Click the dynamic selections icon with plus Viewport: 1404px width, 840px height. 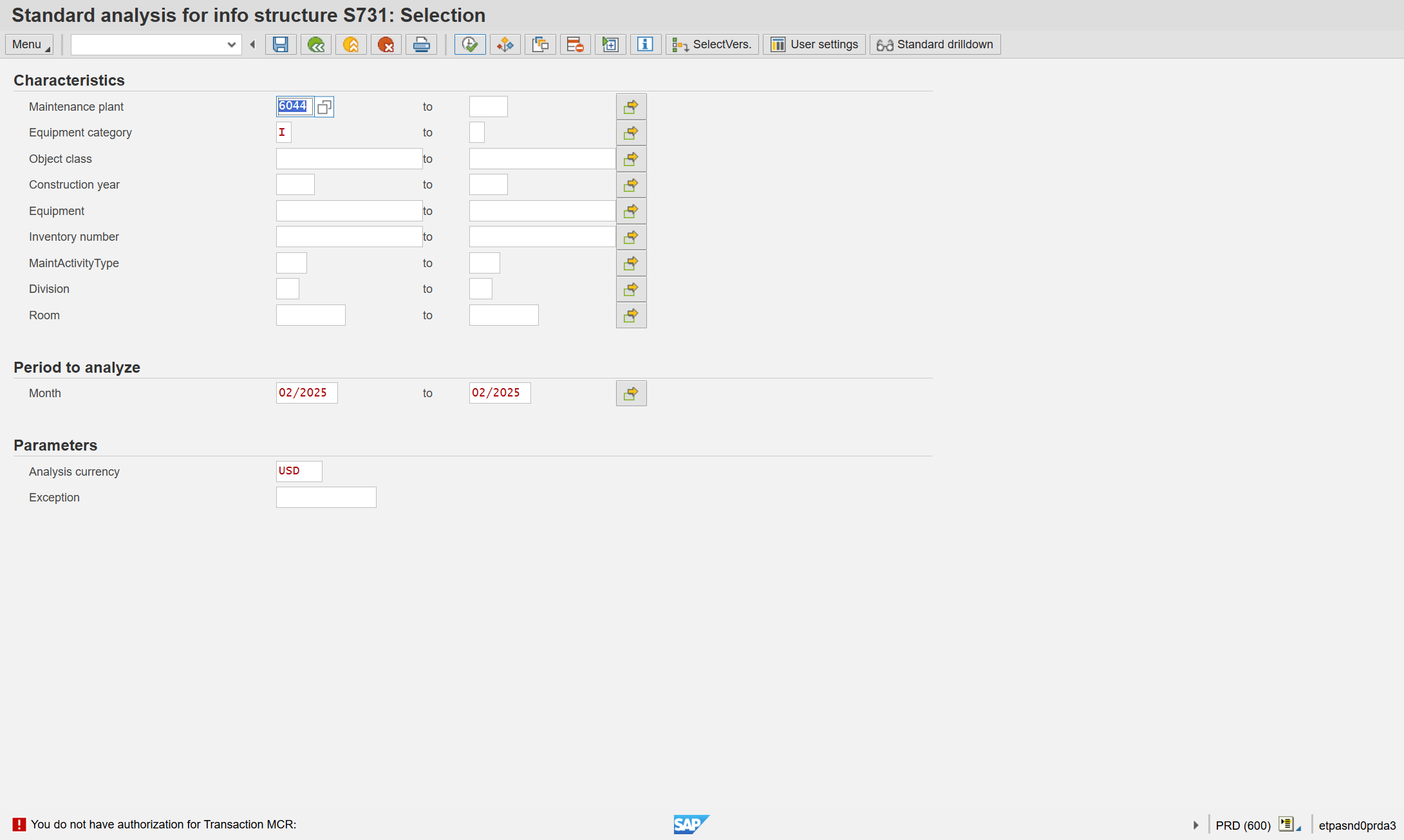(x=610, y=44)
